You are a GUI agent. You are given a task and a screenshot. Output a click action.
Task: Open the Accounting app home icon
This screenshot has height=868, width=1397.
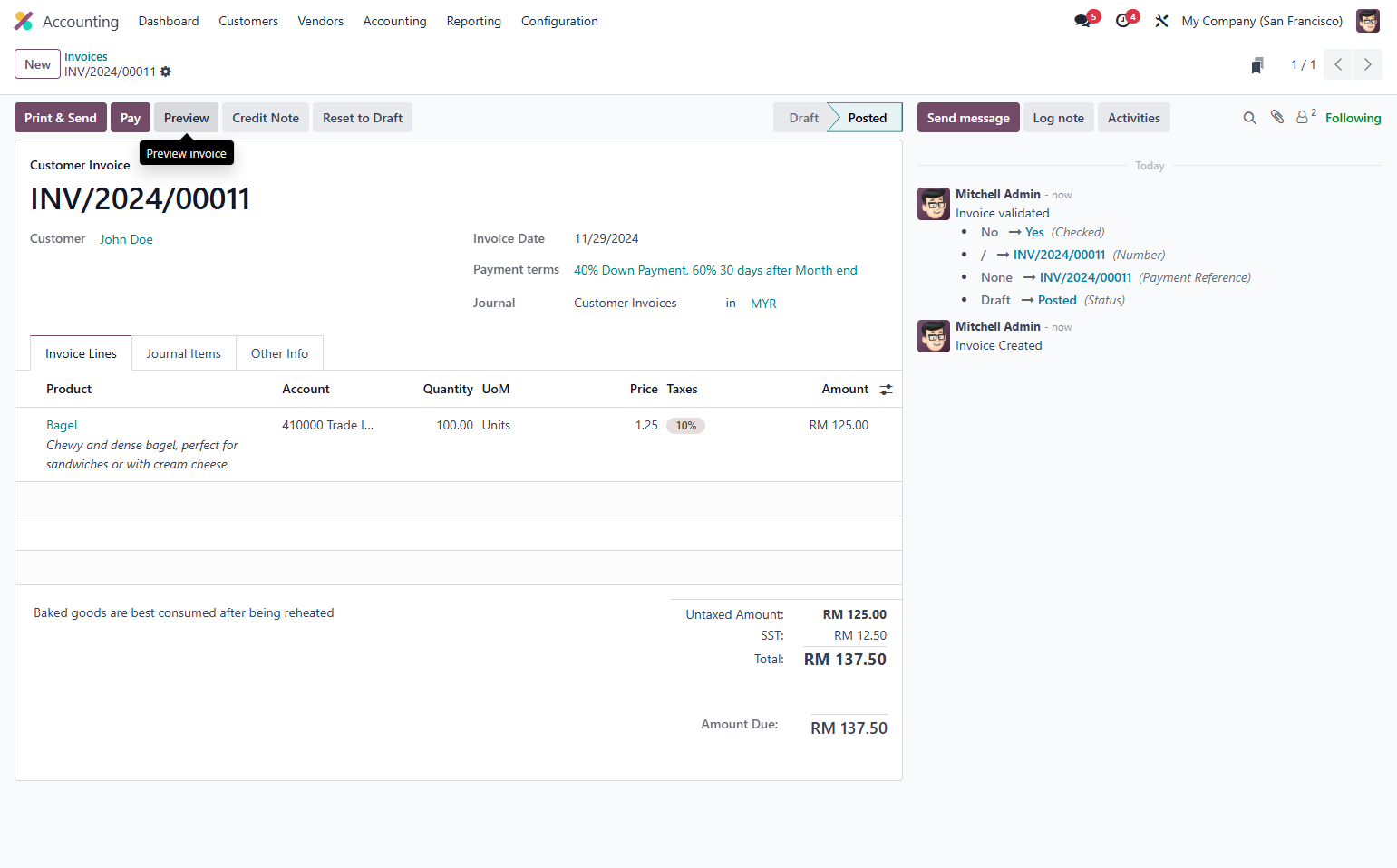[x=24, y=21]
